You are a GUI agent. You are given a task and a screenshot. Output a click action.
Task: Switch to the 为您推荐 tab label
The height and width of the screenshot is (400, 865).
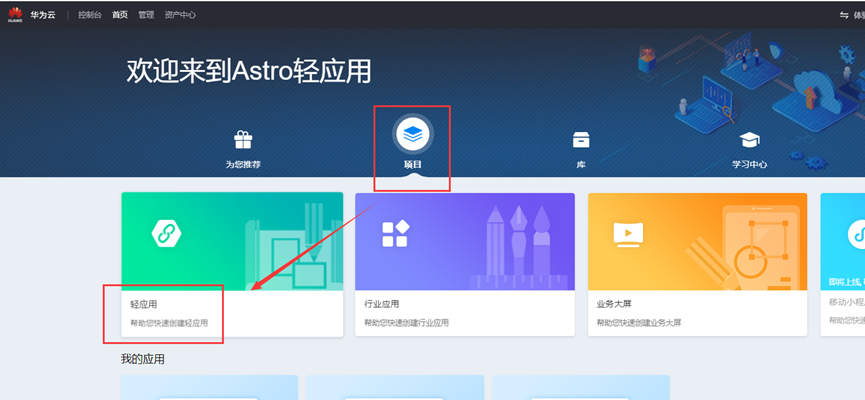tap(243, 164)
